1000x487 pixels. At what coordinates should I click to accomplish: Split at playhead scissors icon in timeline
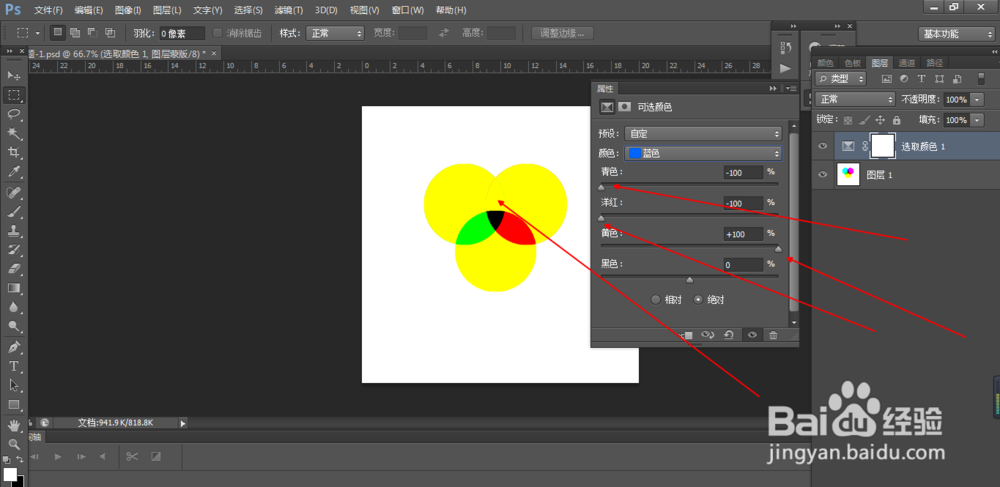132,456
